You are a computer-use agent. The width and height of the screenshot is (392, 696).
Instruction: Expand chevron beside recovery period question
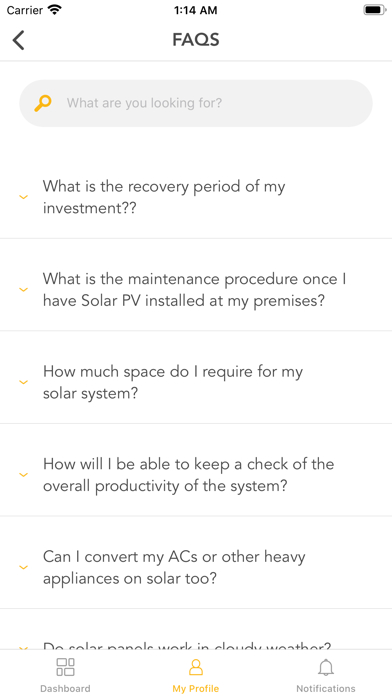(x=24, y=197)
